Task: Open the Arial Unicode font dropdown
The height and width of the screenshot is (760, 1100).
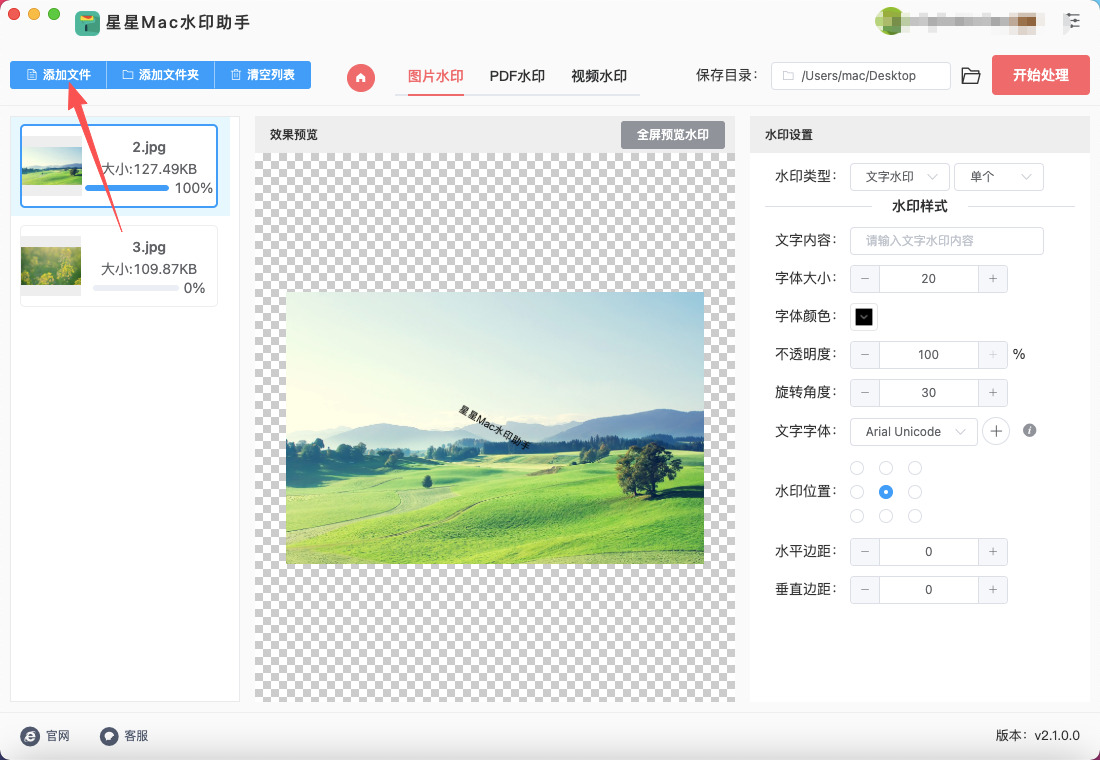Action: 913,431
